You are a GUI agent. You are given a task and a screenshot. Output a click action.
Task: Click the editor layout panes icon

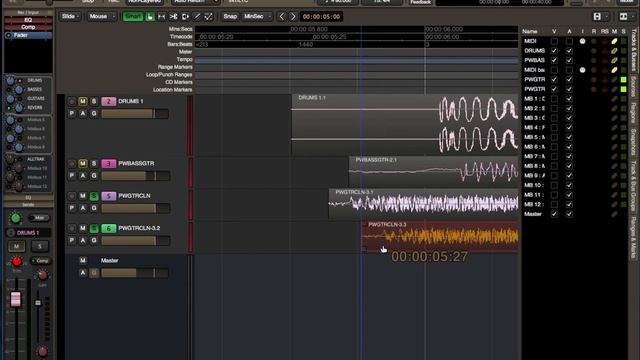[x=623, y=17]
